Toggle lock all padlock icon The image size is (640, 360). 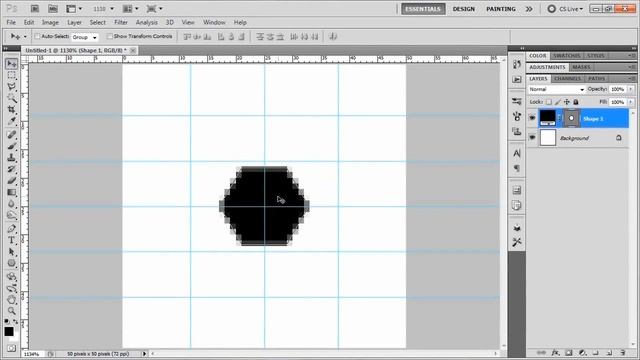point(576,102)
